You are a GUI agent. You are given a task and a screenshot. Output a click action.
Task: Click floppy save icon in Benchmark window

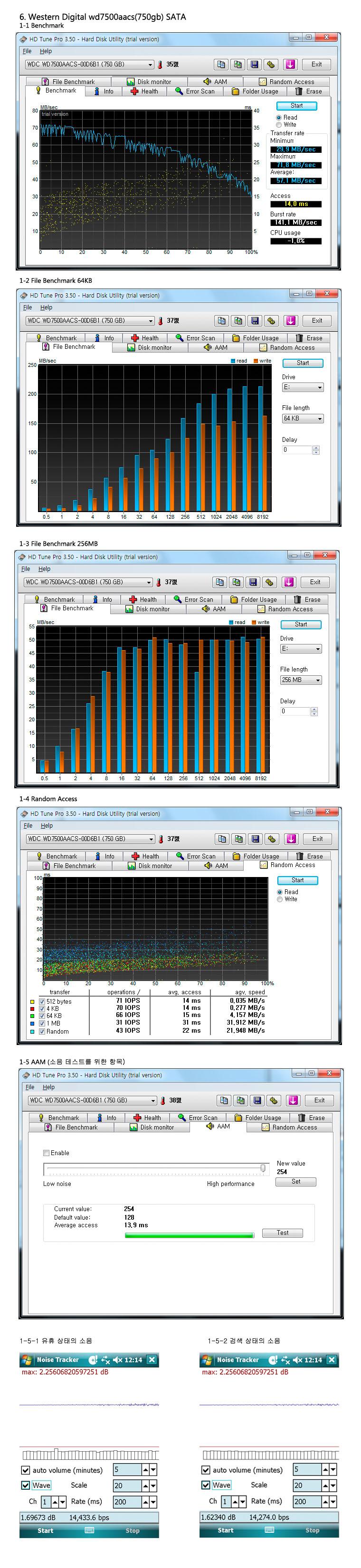(x=255, y=64)
